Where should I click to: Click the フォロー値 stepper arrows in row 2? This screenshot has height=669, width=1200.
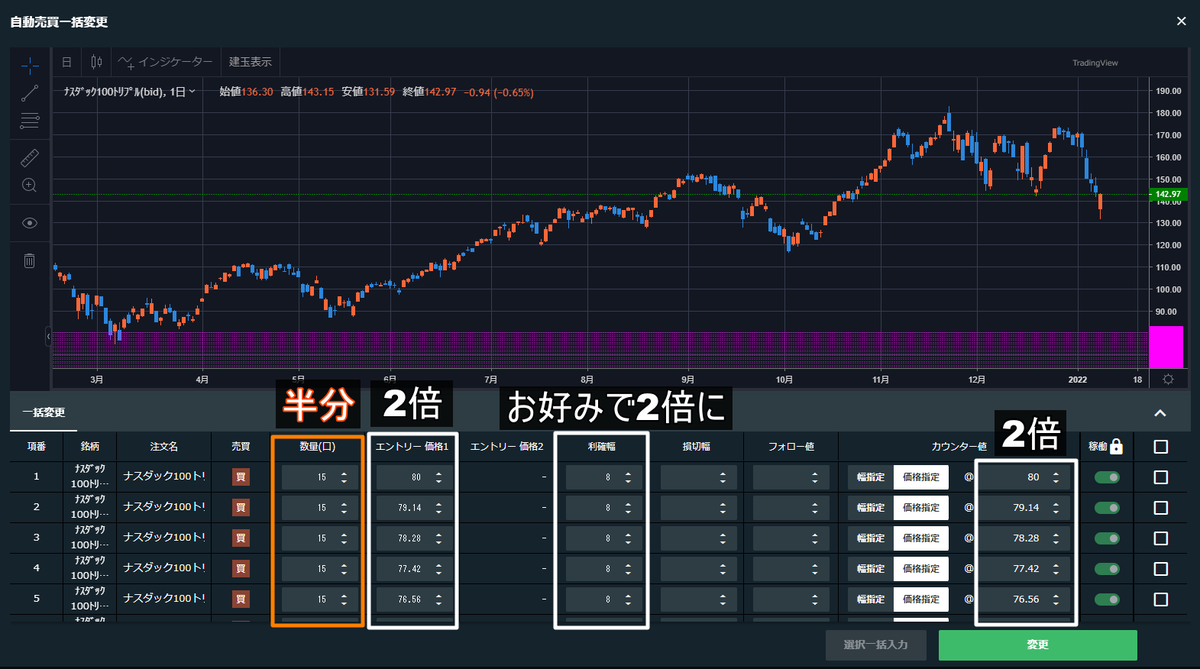(x=815, y=508)
